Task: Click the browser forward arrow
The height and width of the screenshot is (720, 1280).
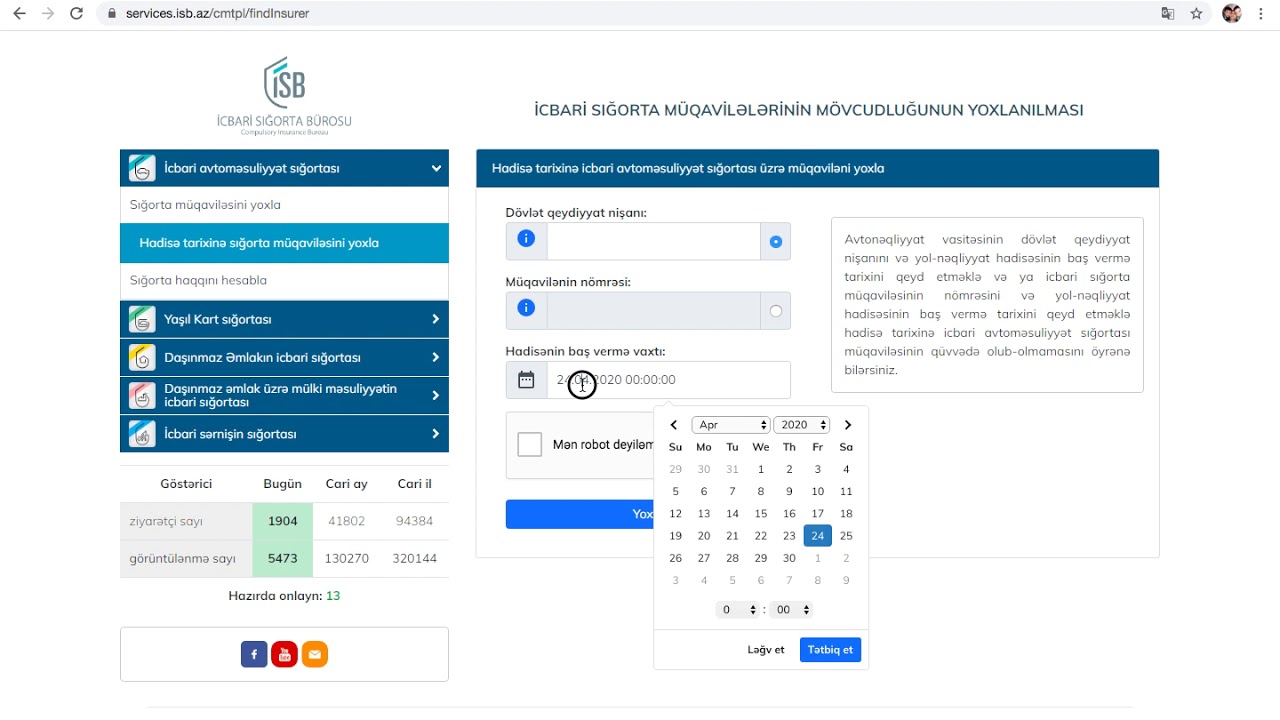Action: [47, 14]
